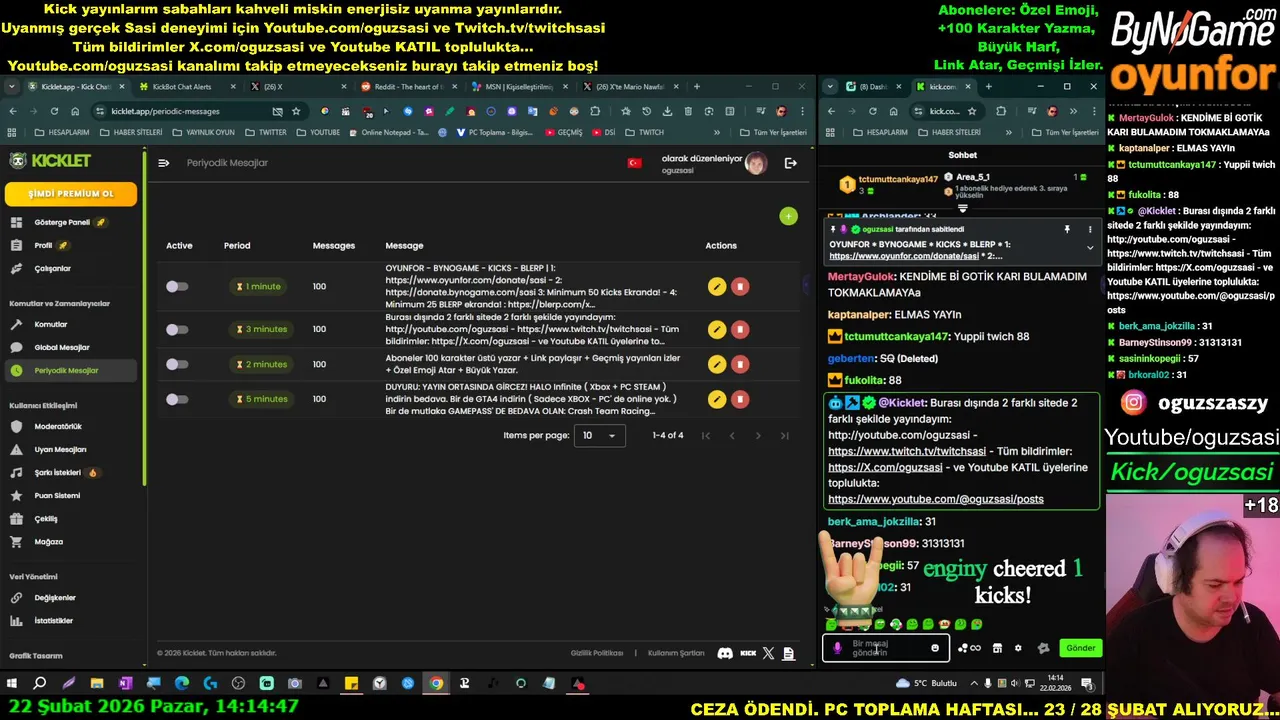1280x720 pixels.
Task: Open Global Mesajlar in sidebar
Action: click(x=62, y=348)
